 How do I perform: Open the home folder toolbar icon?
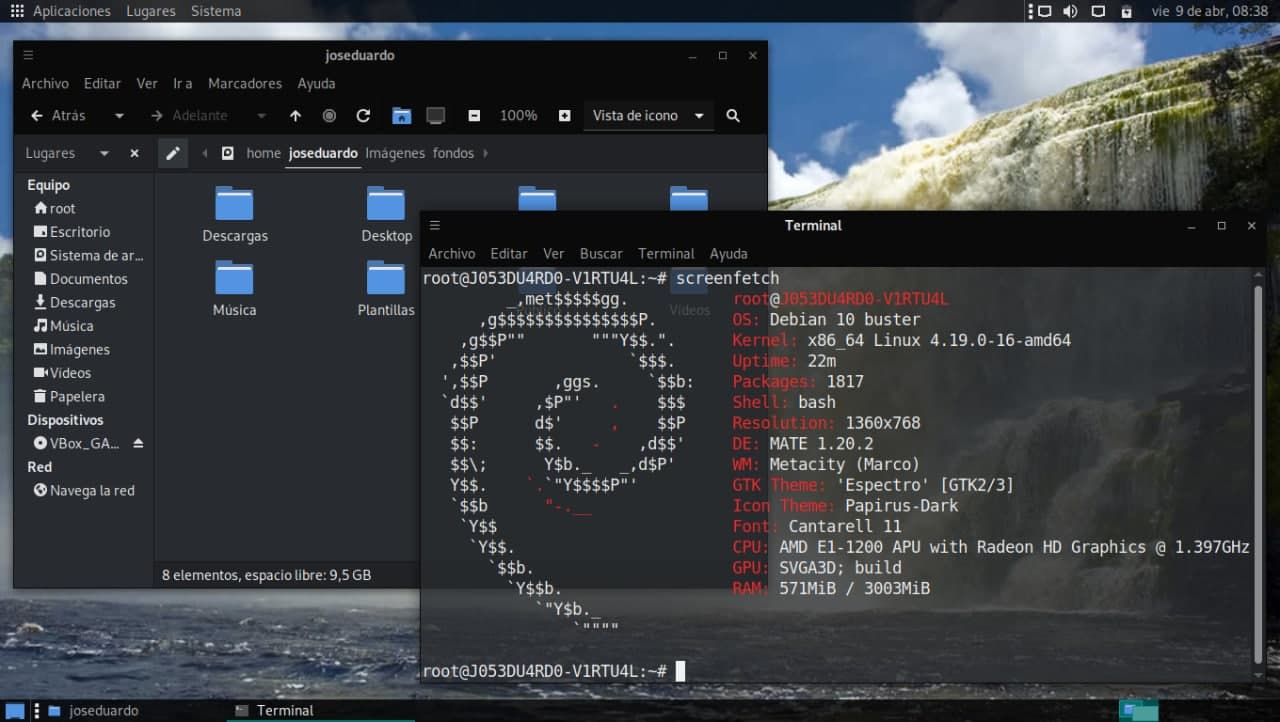(x=401, y=116)
